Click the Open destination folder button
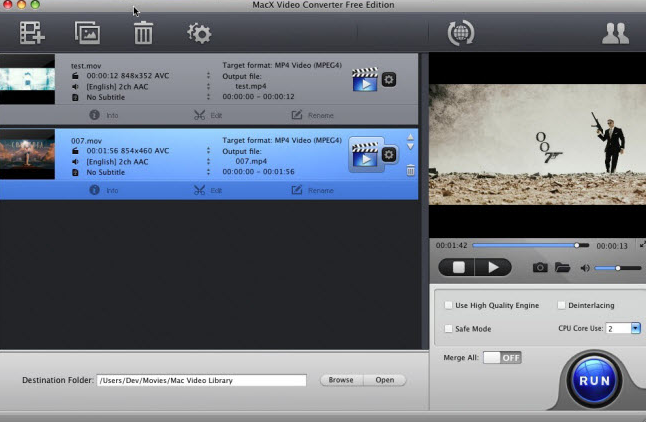 tap(385, 380)
